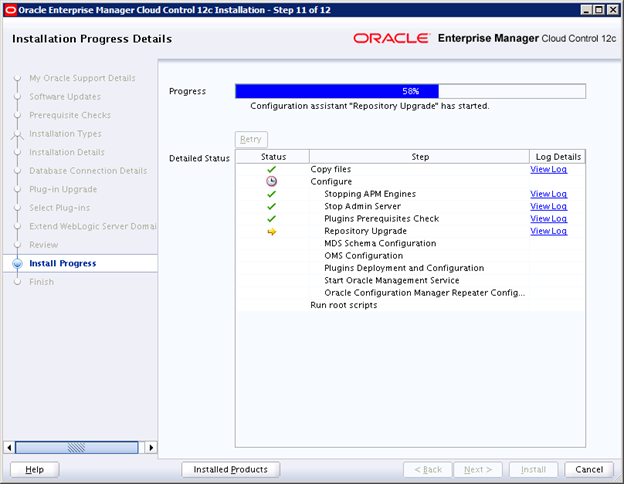
Task: Click the checkmark next to Plugins Prerequisites Check
Action: click(271, 219)
